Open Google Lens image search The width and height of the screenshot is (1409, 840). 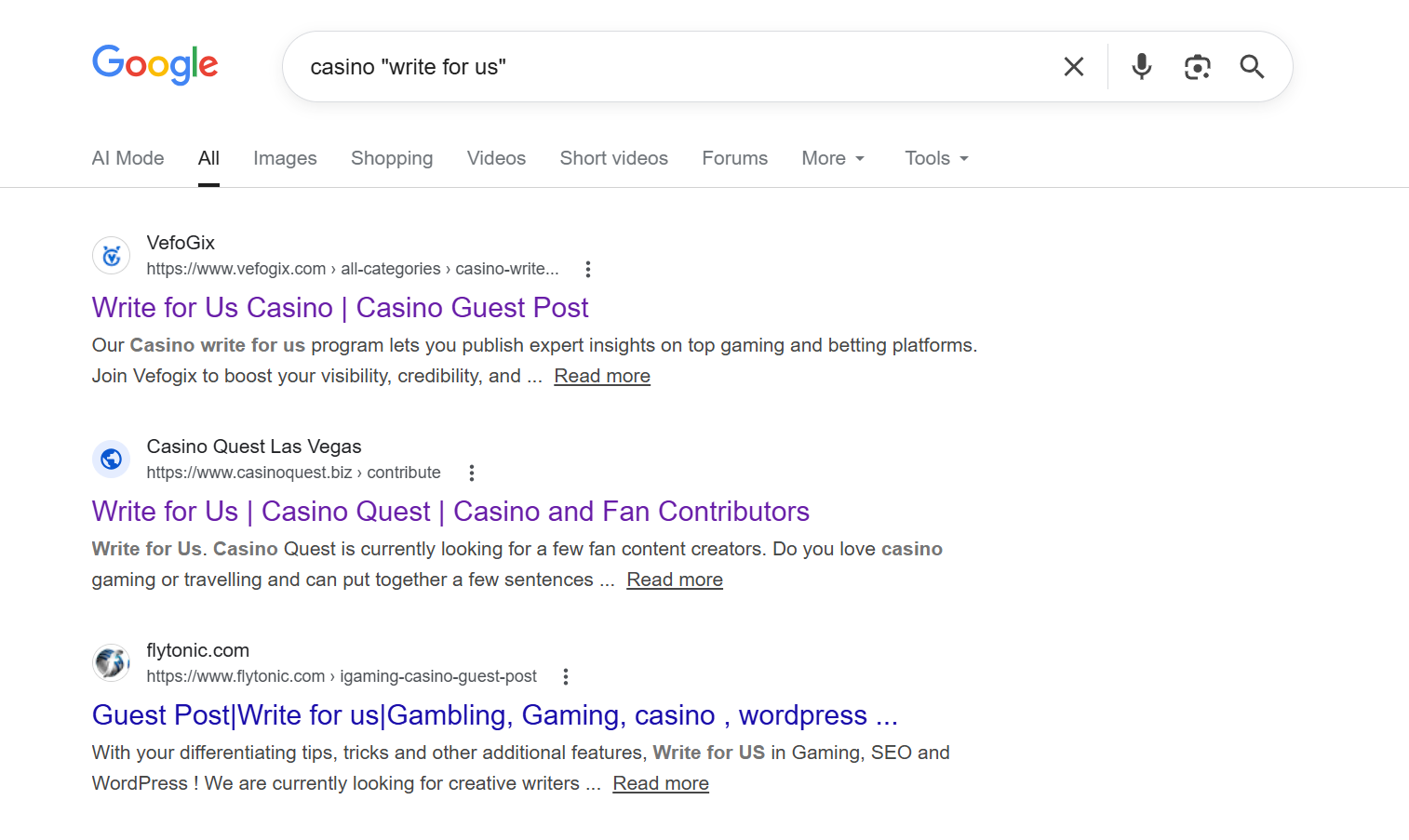(1197, 66)
